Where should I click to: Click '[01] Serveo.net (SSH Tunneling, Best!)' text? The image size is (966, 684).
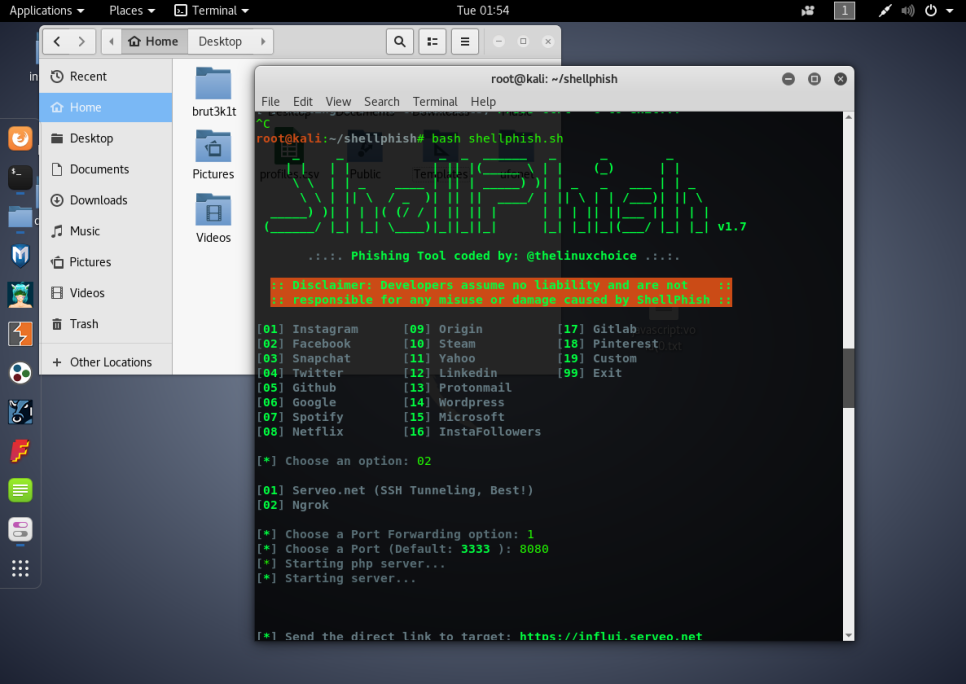click(x=395, y=491)
